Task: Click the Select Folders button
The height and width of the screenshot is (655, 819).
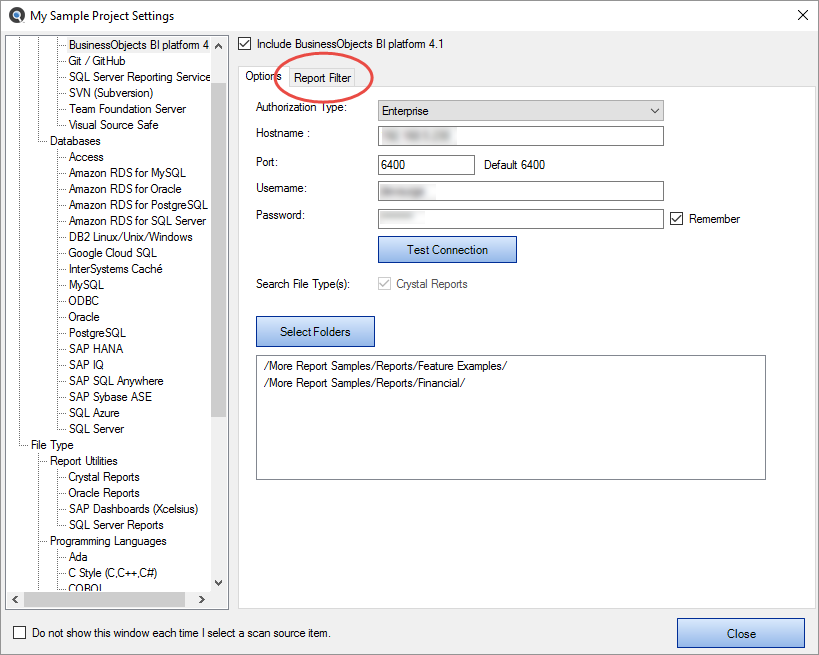Action: [315, 331]
